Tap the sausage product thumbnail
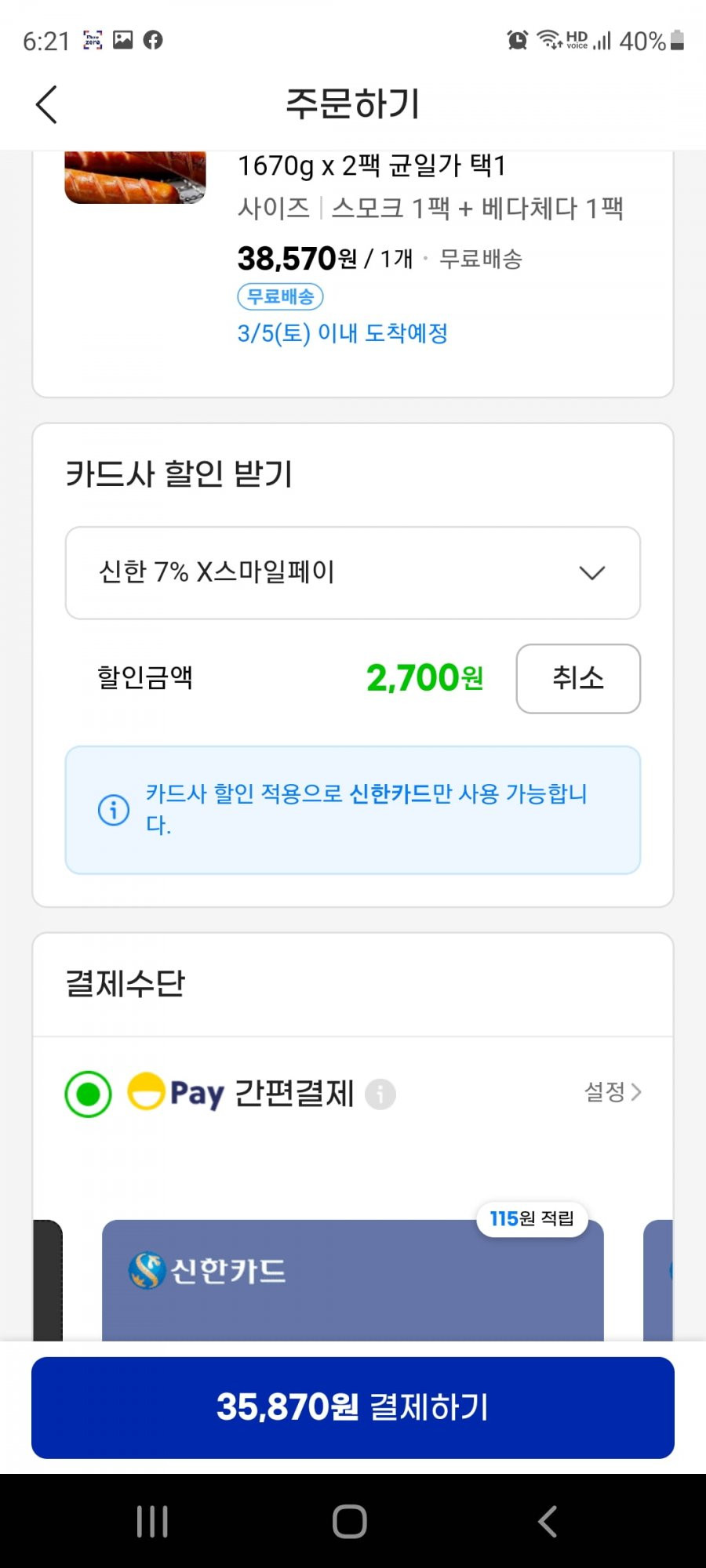The width and height of the screenshot is (706, 1568). coord(135,177)
